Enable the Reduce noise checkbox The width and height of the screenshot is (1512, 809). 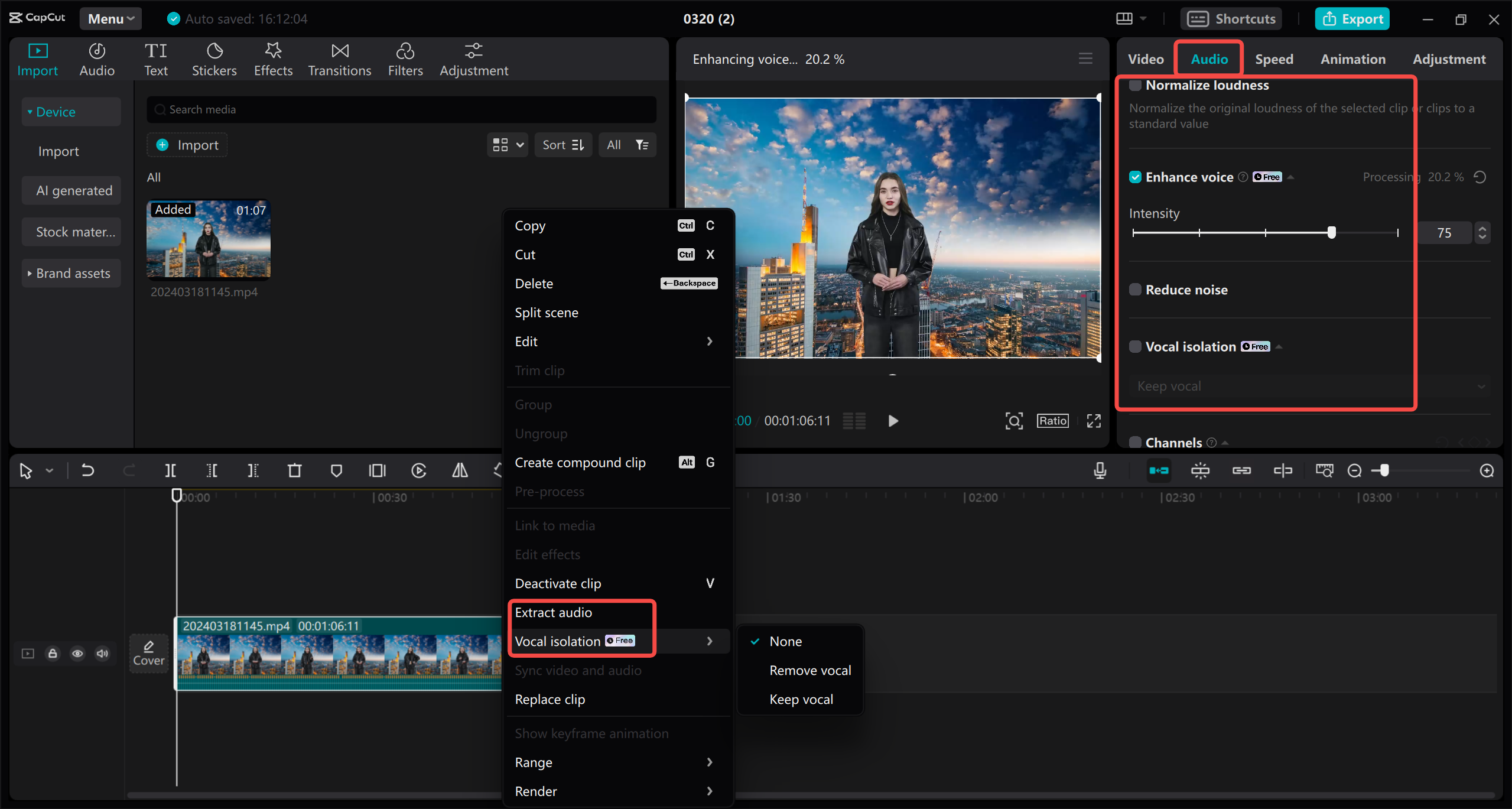point(1134,289)
